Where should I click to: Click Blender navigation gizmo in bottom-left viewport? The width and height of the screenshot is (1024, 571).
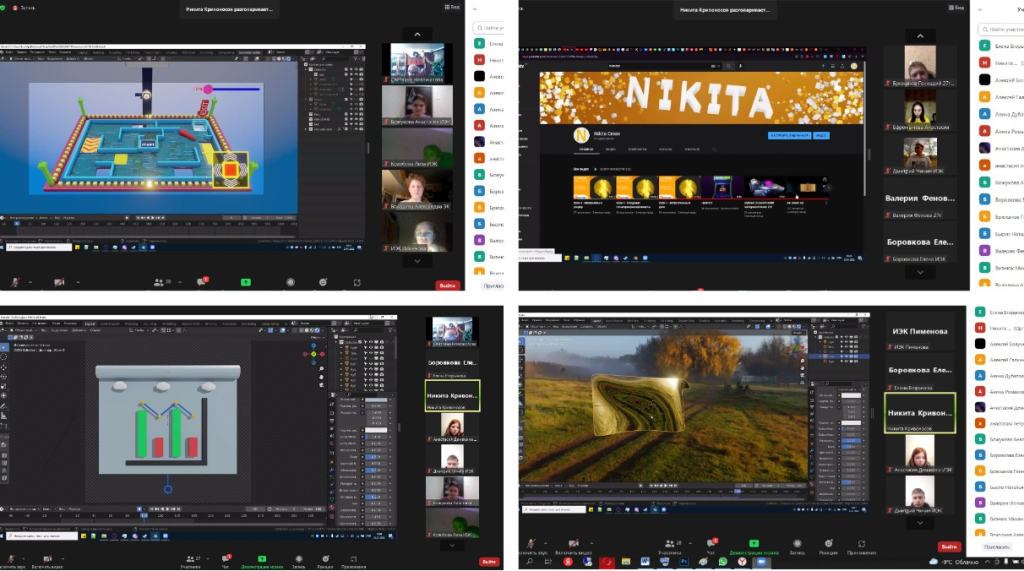313,353
